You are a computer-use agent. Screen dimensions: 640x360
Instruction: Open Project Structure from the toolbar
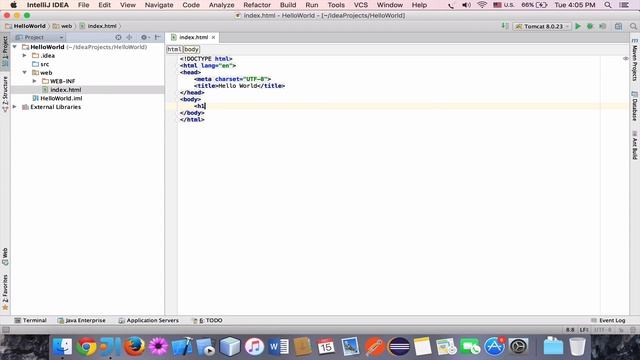(x=618, y=26)
